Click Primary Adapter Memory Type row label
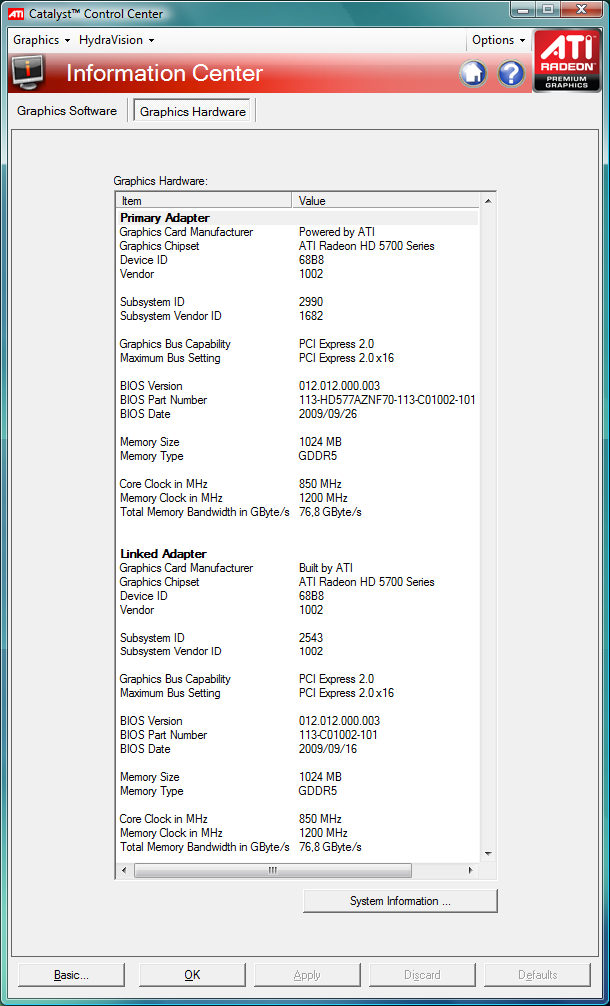 click(x=151, y=456)
